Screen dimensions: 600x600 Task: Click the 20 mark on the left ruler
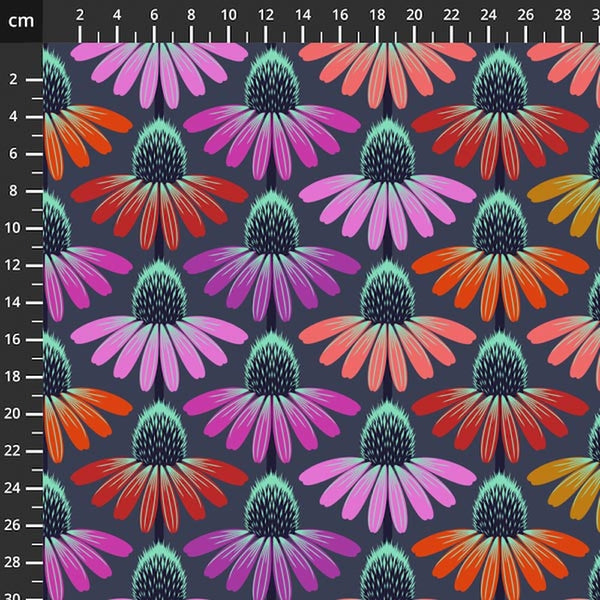pyautogui.click(x=14, y=413)
